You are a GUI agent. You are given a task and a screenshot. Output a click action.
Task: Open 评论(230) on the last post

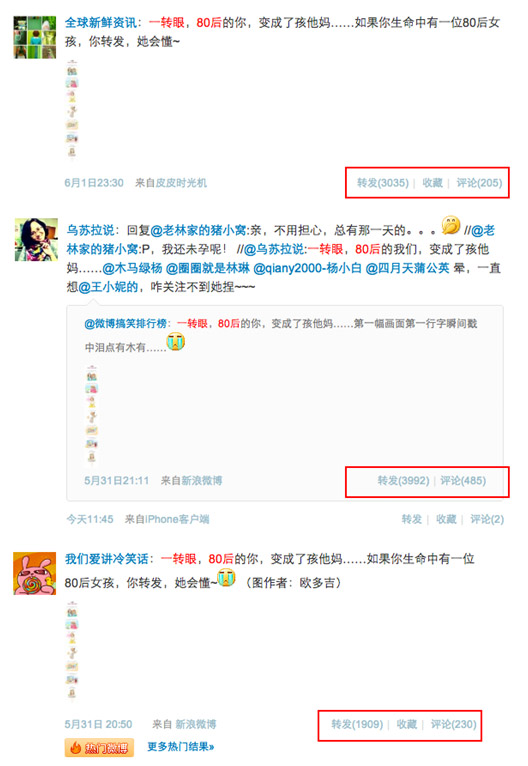point(453,724)
